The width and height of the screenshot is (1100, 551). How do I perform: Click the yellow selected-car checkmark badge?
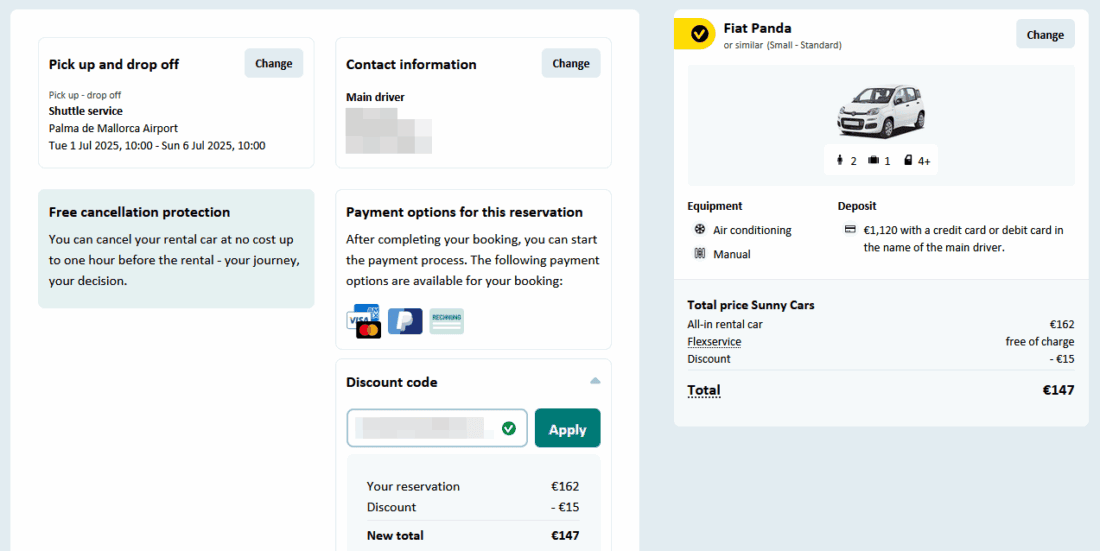[698, 34]
